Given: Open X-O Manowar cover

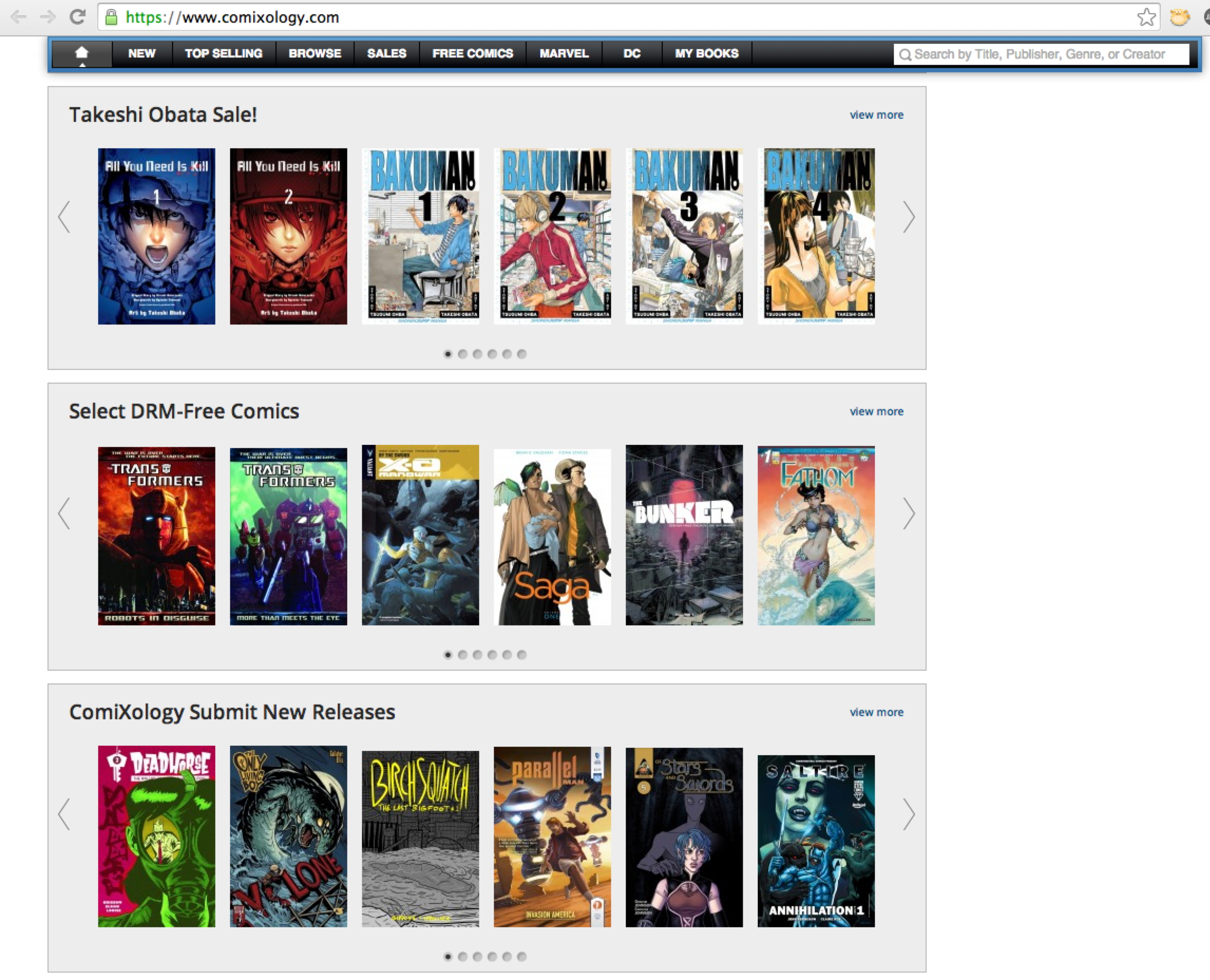Looking at the screenshot, I should click(x=421, y=535).
